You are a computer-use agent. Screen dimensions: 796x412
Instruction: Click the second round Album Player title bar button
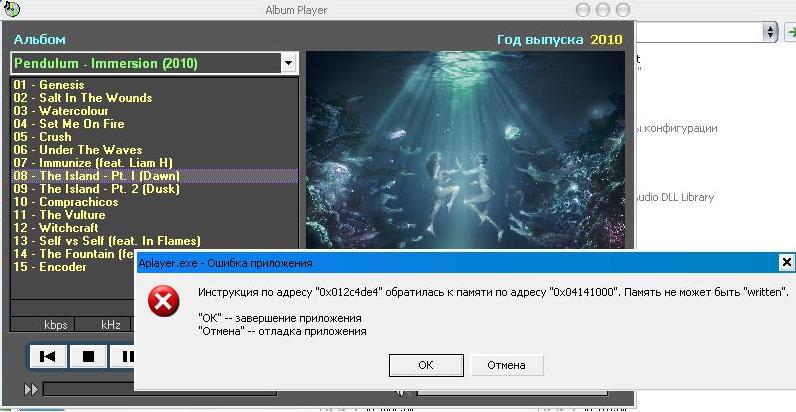[603, 10]
